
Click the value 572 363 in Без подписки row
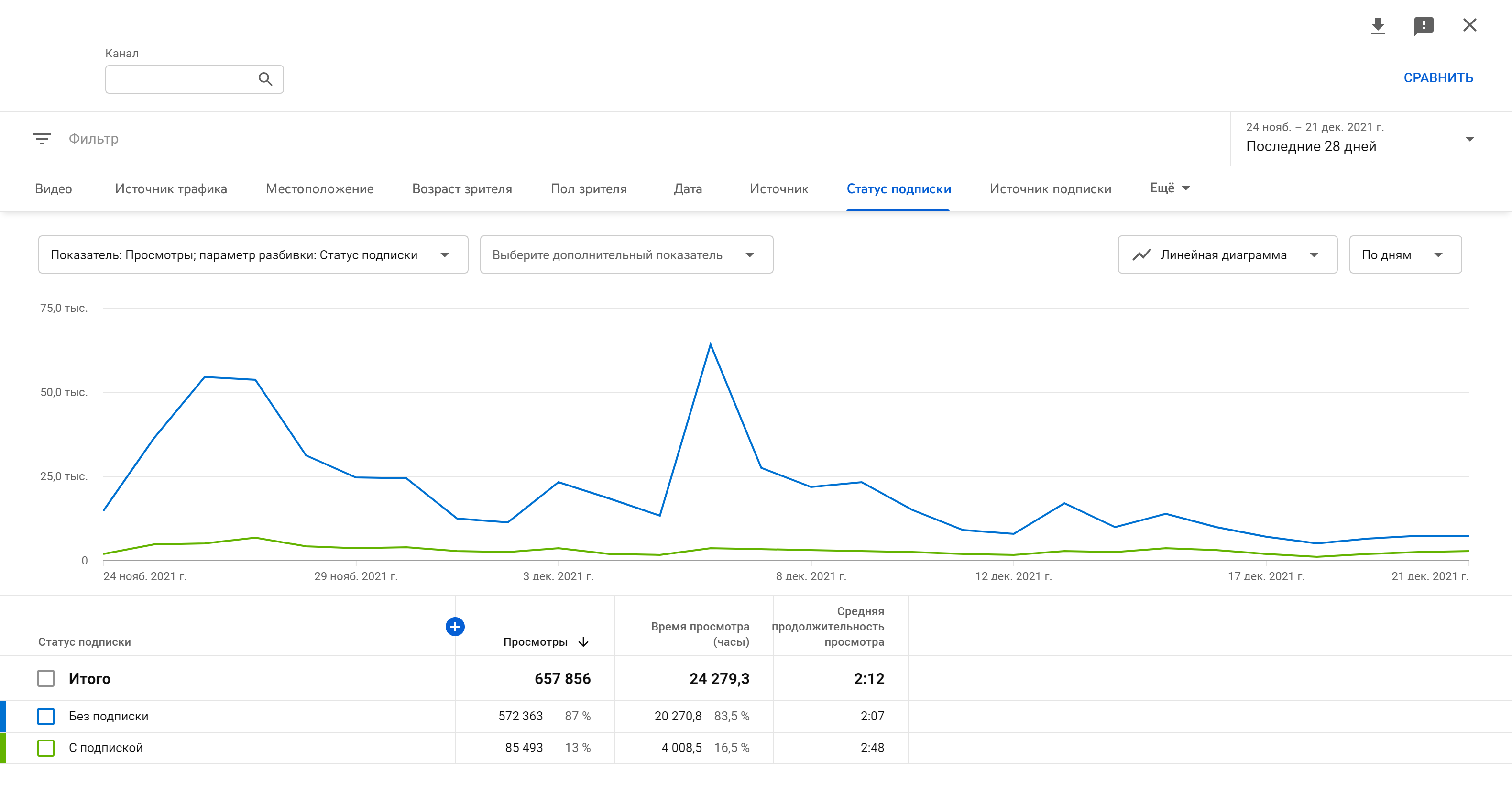point(521,716)
